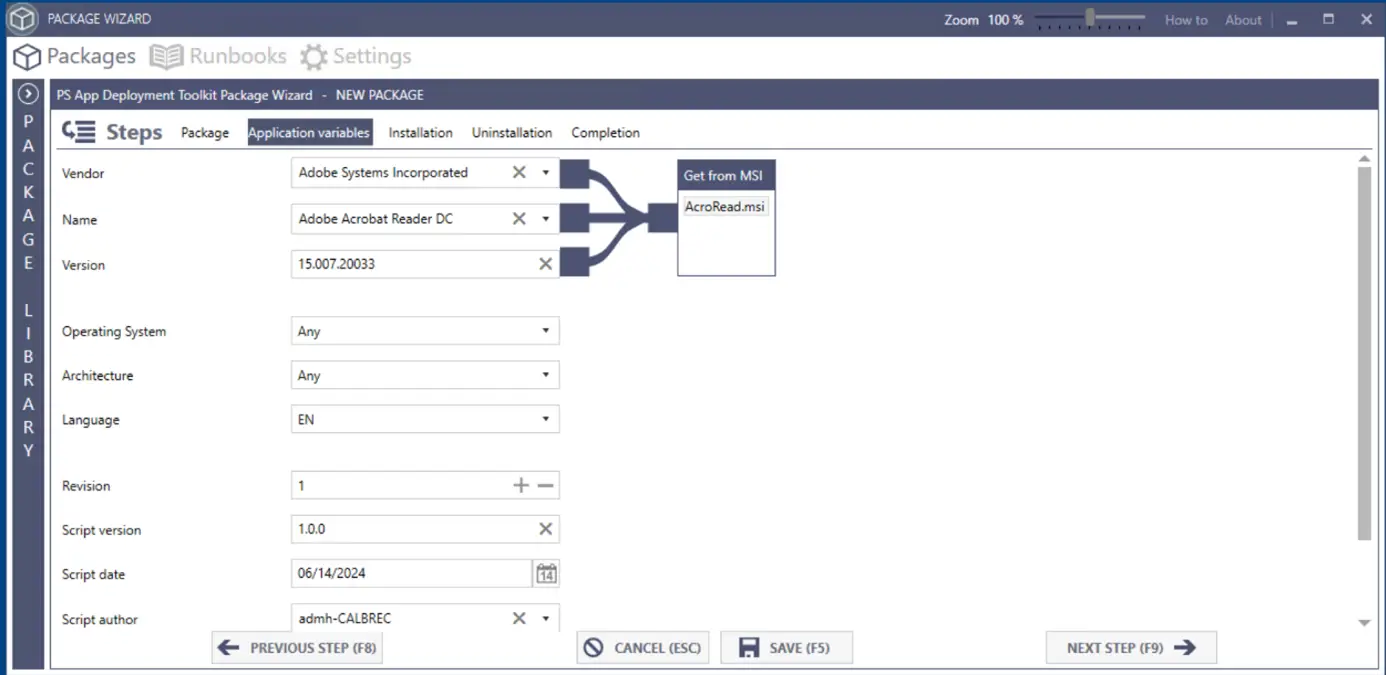Adjust the Zoom slider handle
The height and width of the screenshot is (675, 1386).
click(1090, 17)
